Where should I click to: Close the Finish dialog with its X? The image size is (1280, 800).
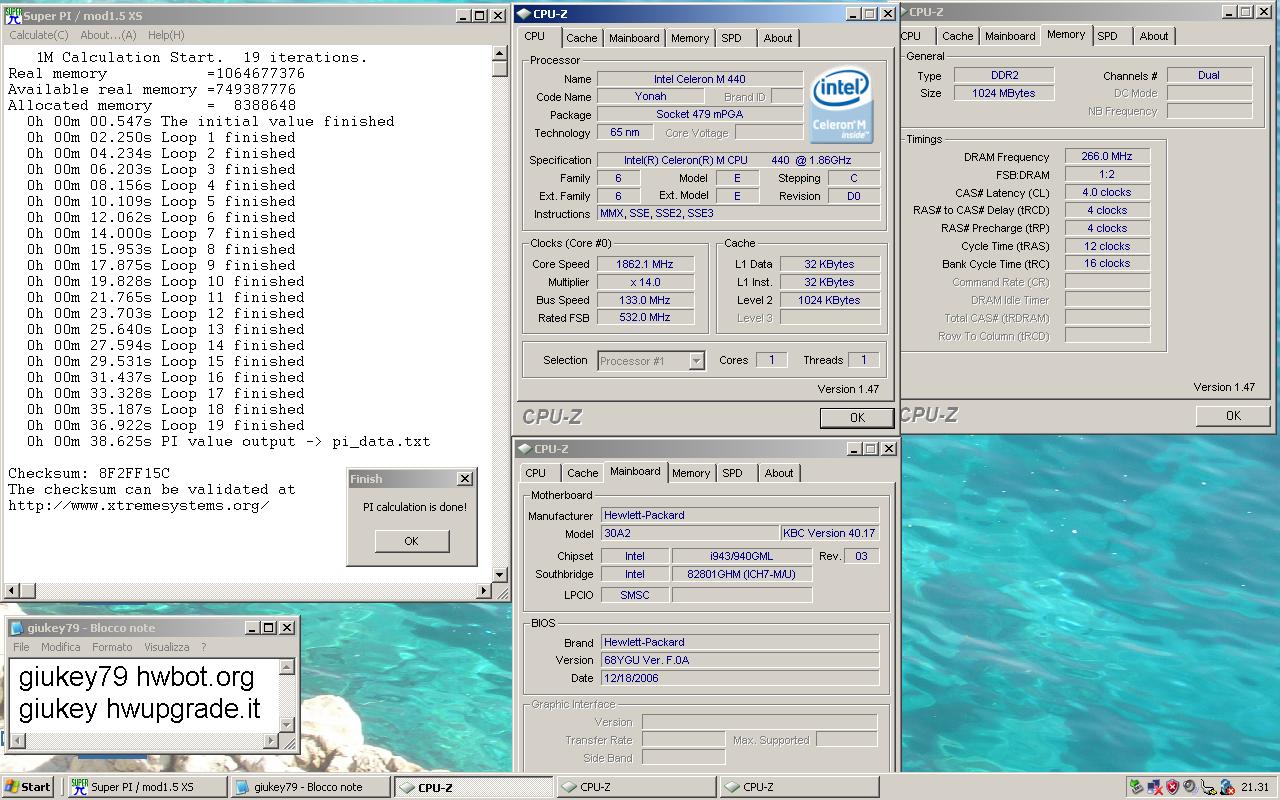464,479
